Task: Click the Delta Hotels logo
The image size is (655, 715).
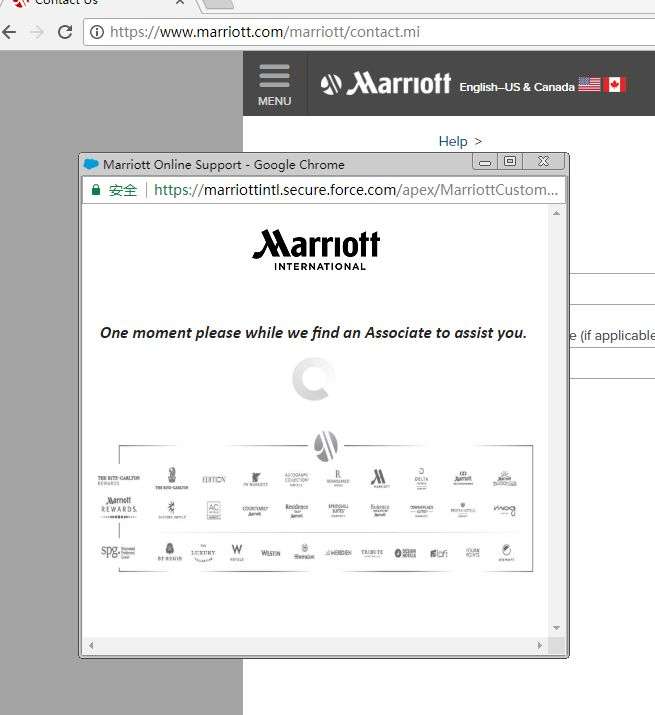Action: pos(421,478)
